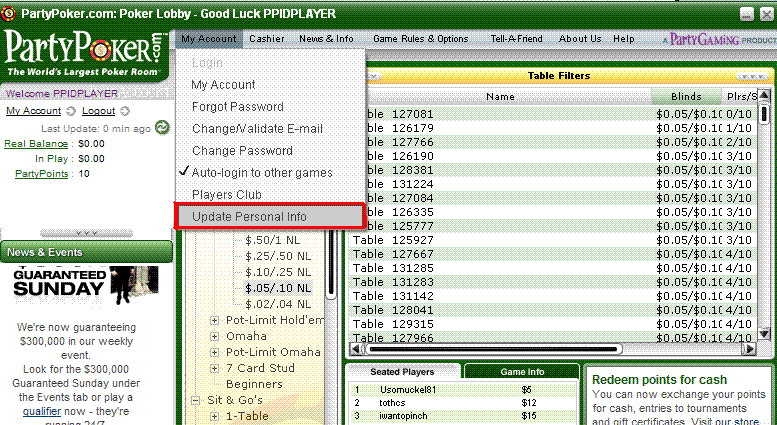Select the $.02/.04 NL stakes
Viewport: 777px width, 425px height.
click(278, 304)
